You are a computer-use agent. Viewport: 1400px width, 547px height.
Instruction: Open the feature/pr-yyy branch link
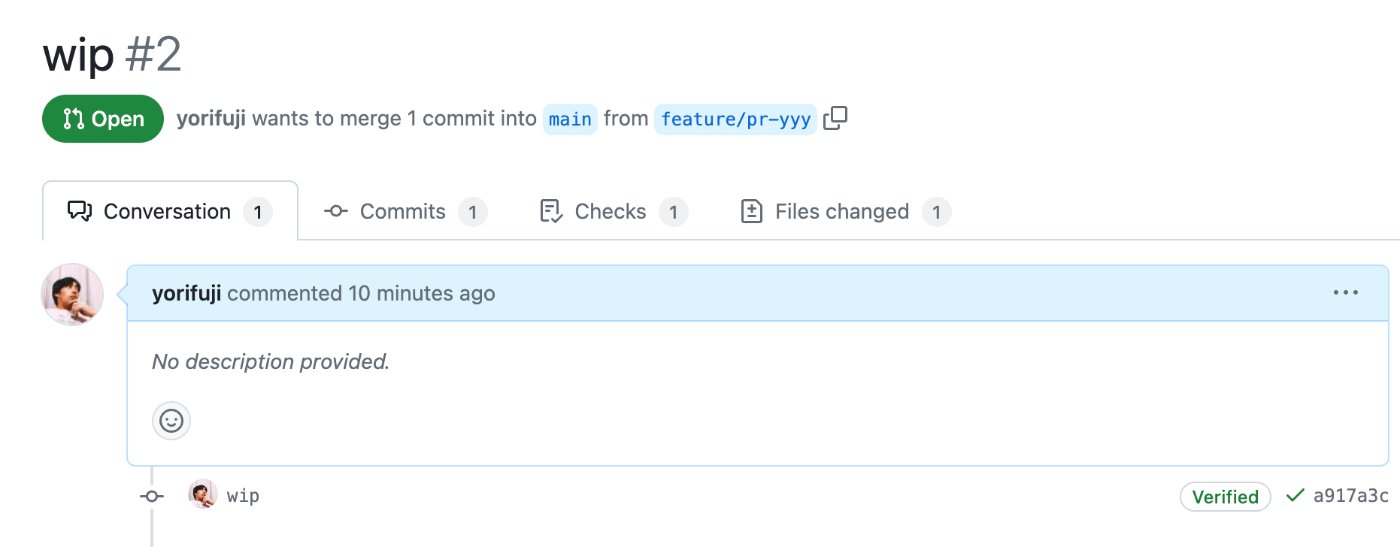736,119
